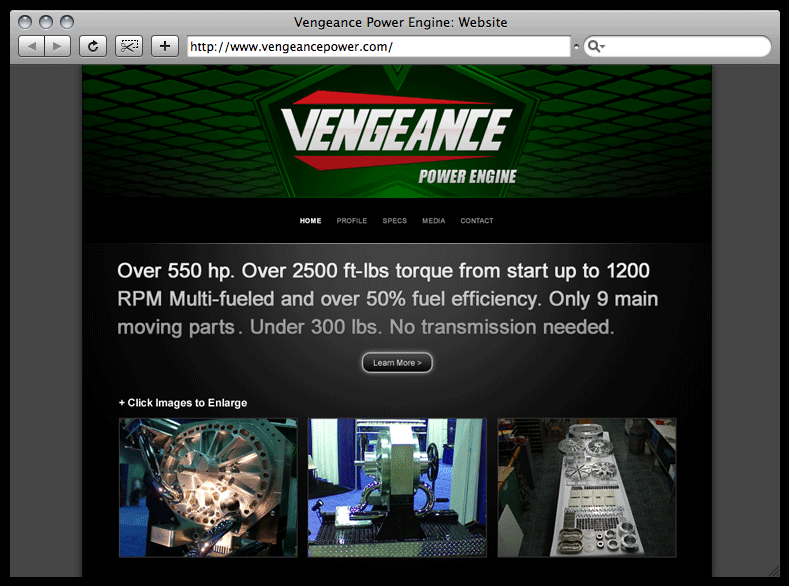Open the CONTACT navigation item

[x=477, y=220]
